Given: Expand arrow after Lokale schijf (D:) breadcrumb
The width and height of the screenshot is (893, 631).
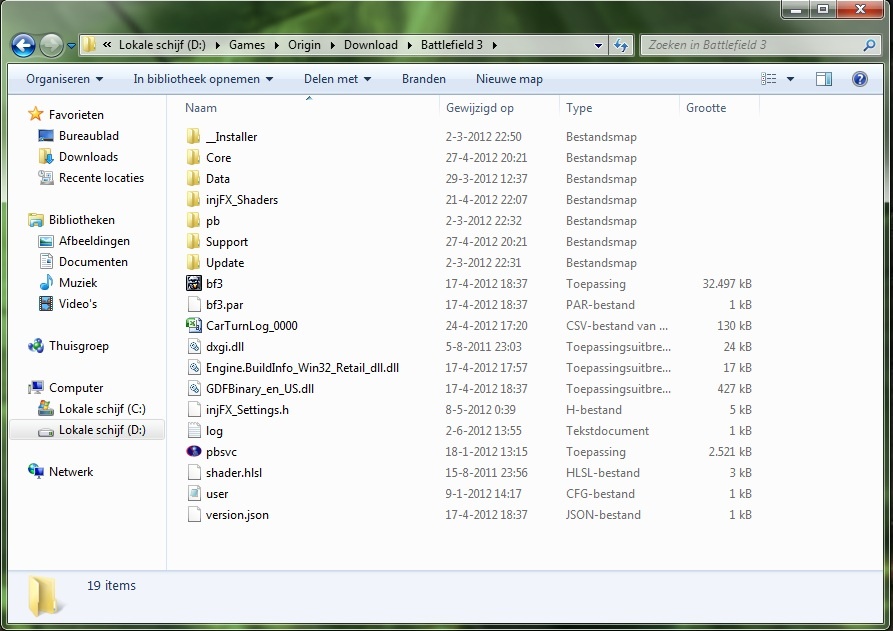Looking at the screenshot, I should (218, 46).
